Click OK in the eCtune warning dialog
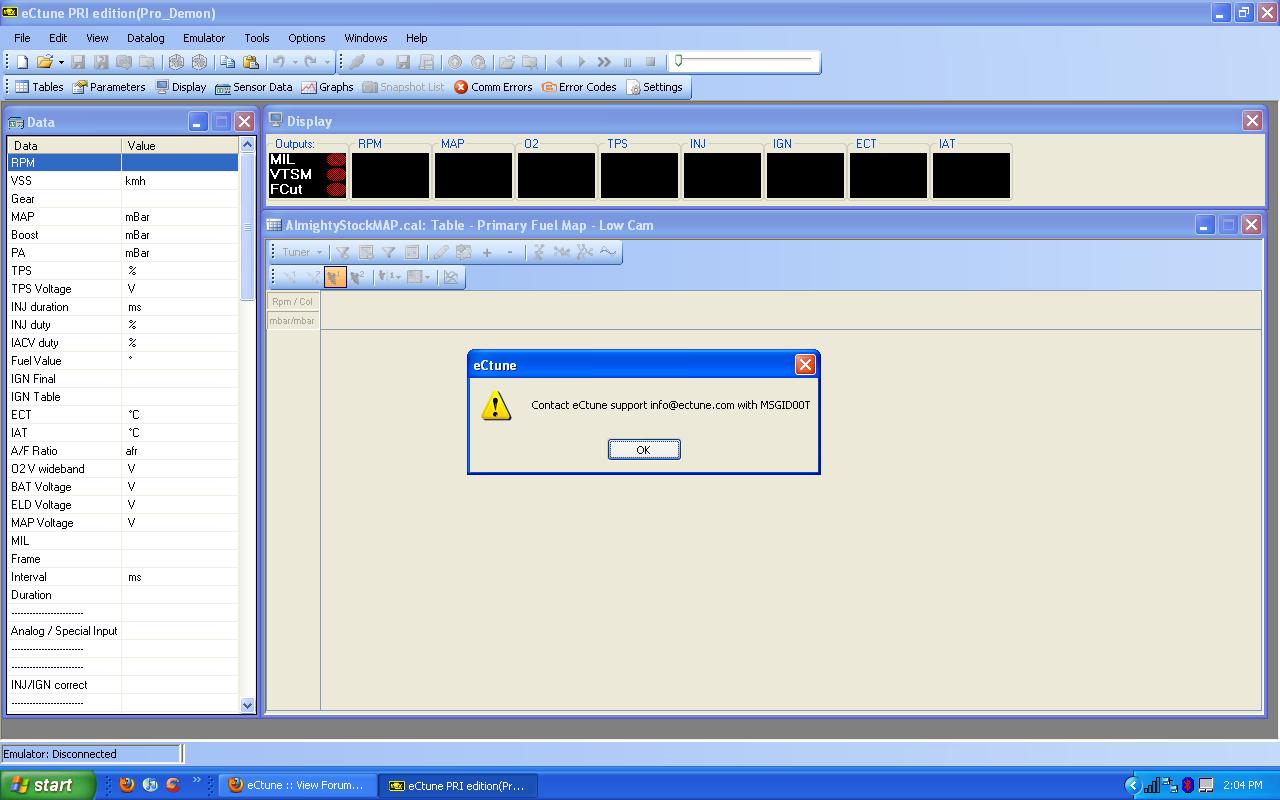Image resolution: width=1280 pixels, height=800 pixels. pyautogui.click(x=644, y=450)
